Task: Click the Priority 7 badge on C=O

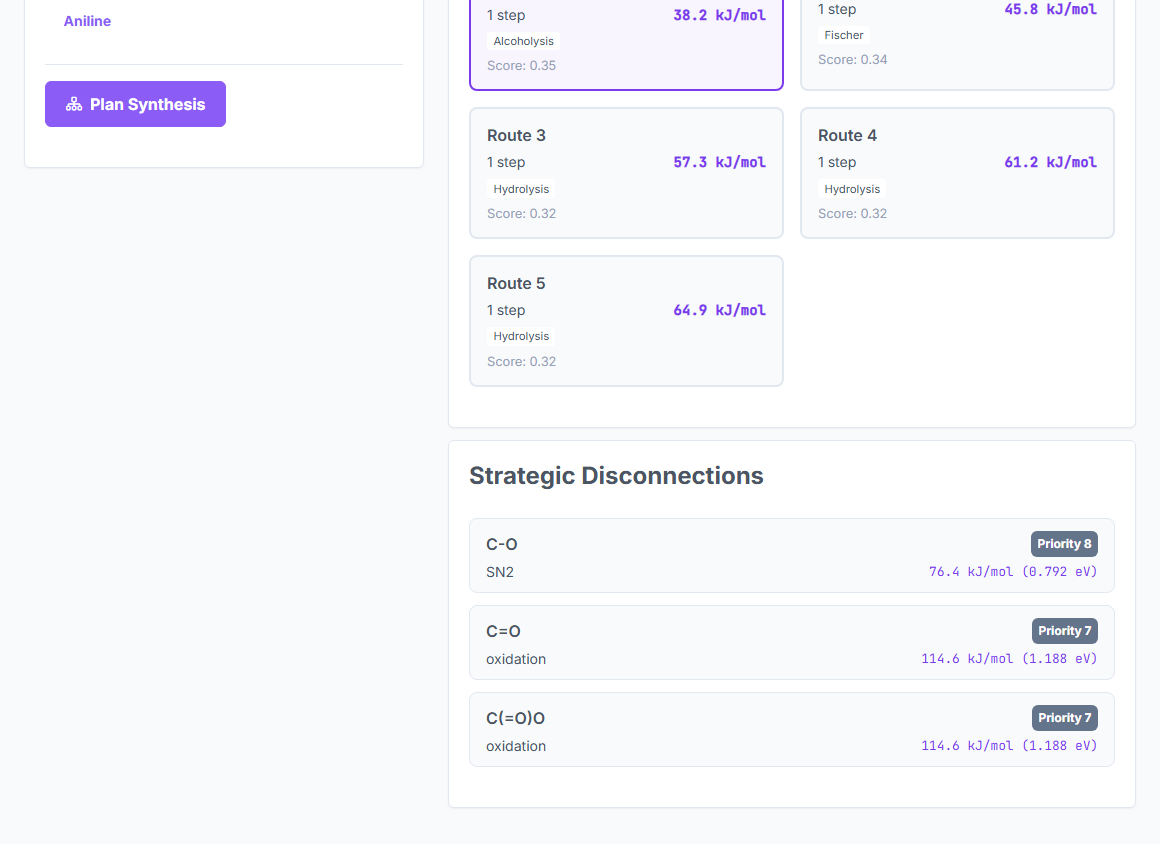Action: tap(1065, 631)
